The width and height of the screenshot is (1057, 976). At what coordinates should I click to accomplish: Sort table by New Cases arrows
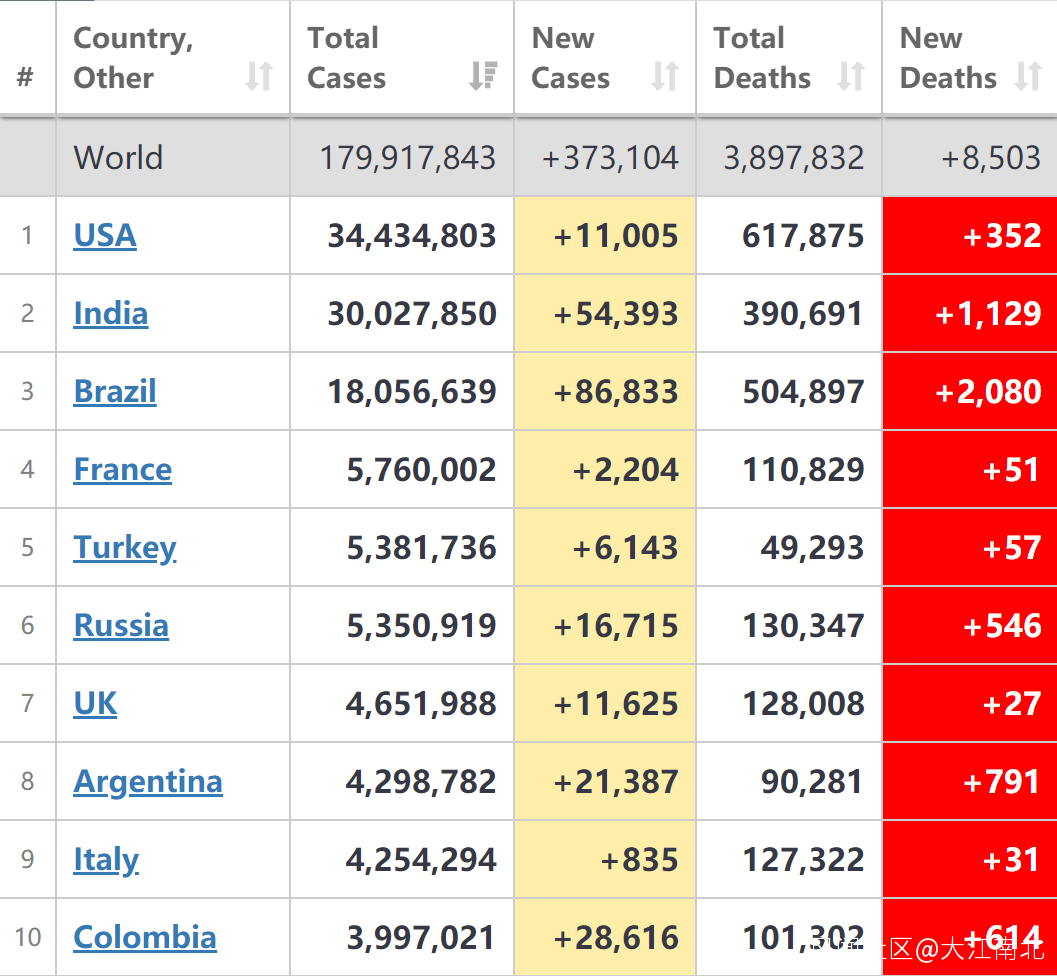[665, 77]
